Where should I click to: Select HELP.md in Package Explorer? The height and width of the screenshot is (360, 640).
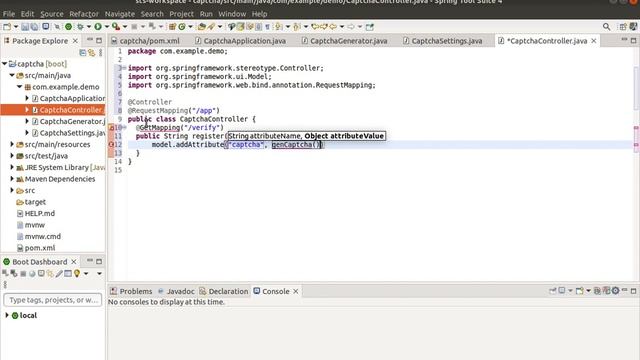tap(36, 213)
